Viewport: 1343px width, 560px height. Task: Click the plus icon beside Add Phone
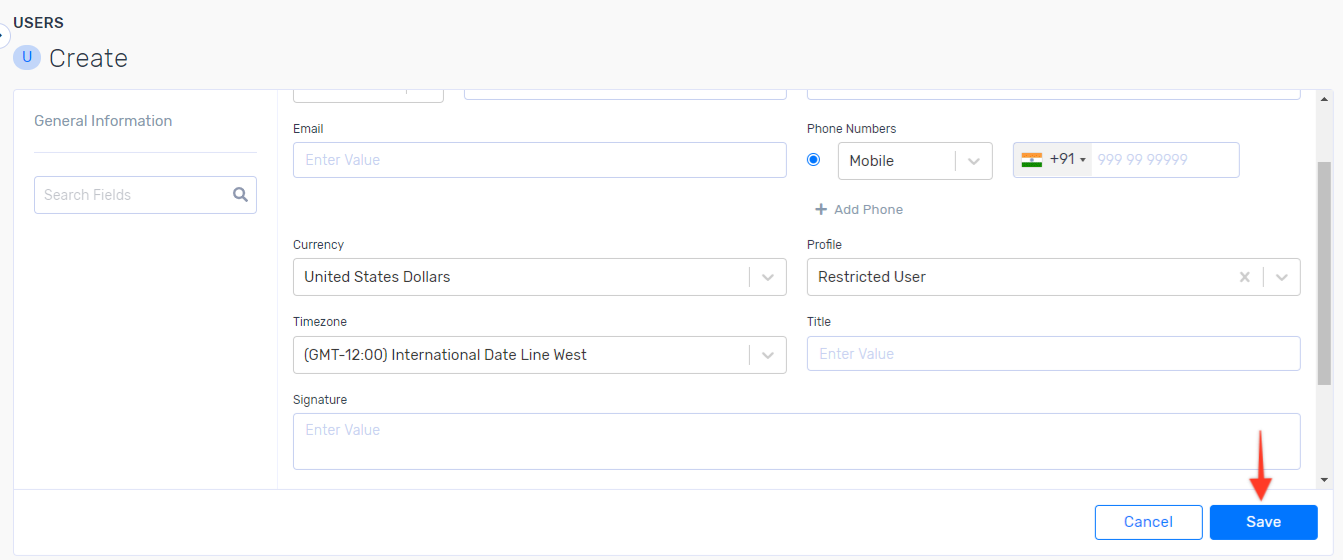(821, 210)
